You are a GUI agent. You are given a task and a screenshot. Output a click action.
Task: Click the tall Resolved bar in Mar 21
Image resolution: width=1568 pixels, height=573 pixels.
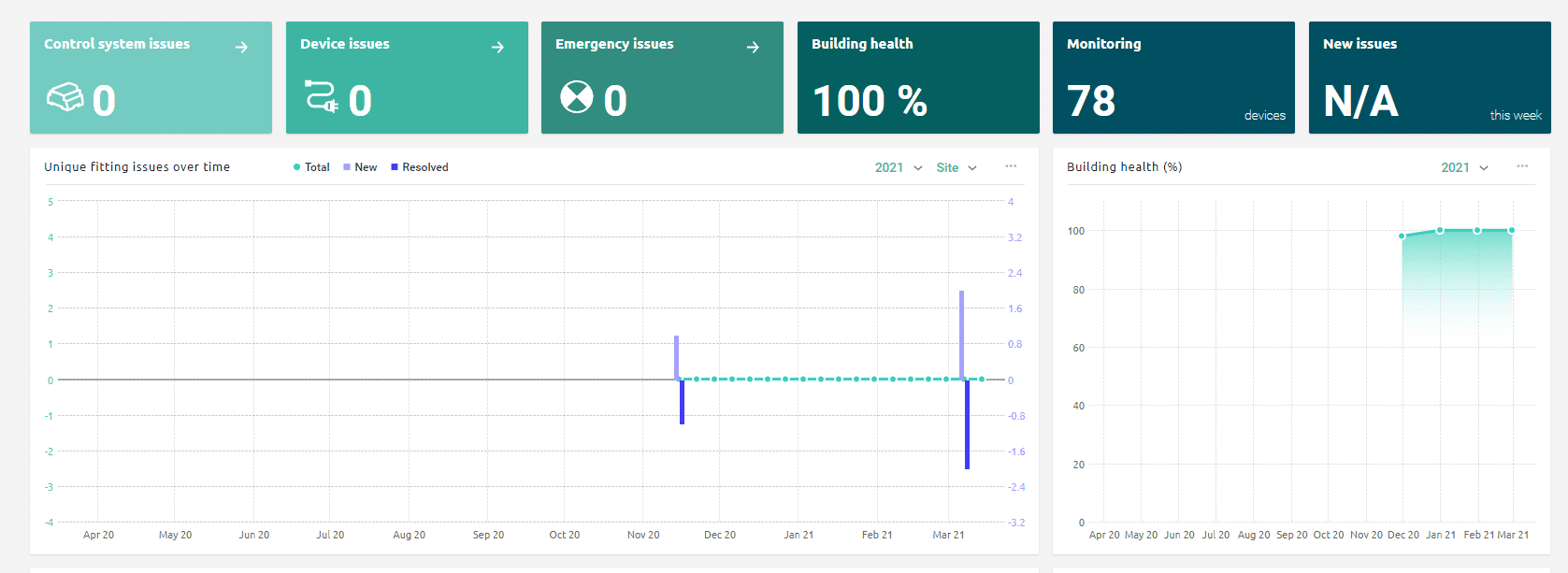(x=967, y=425)
